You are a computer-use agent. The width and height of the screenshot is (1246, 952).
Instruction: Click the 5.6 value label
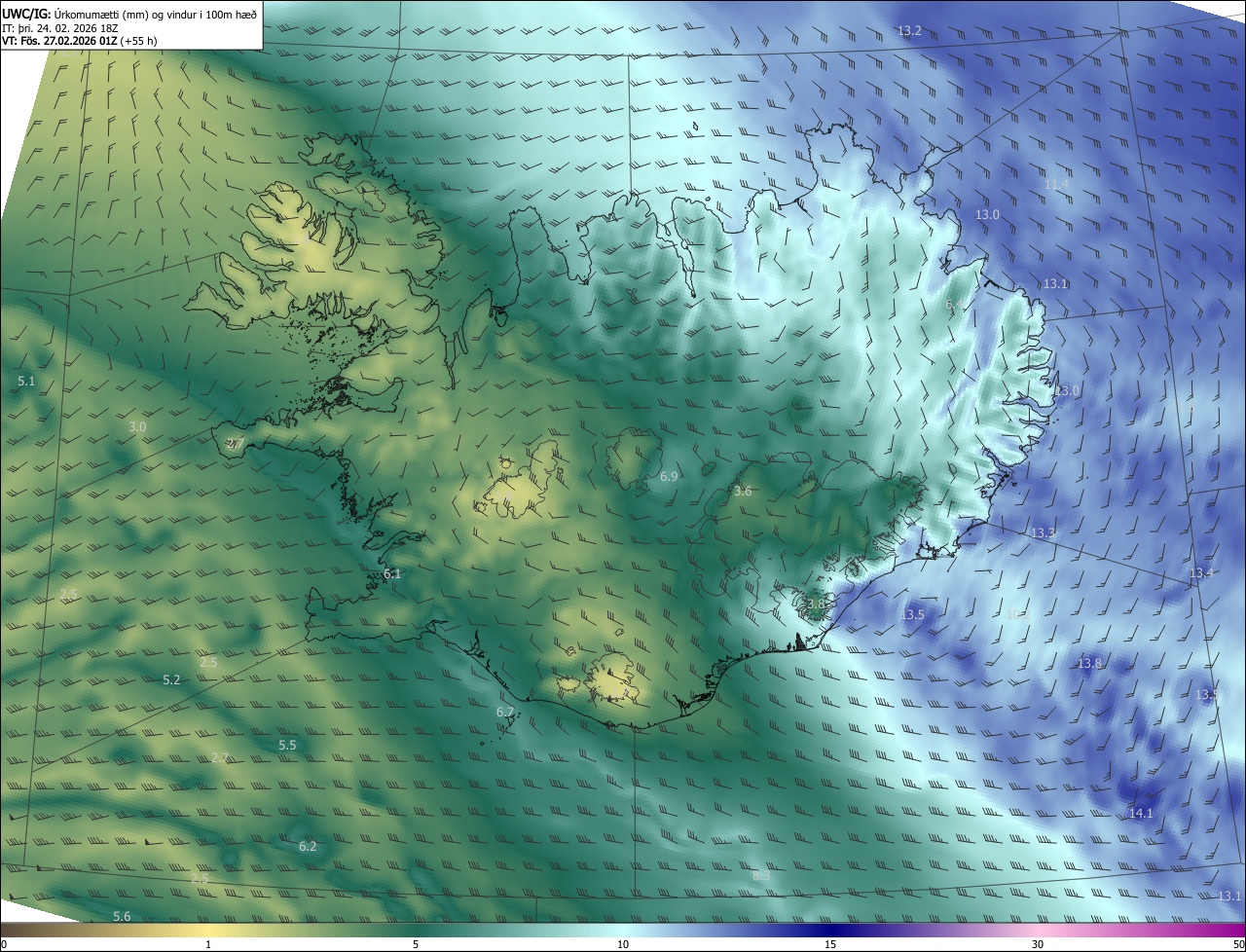point(122,917)
